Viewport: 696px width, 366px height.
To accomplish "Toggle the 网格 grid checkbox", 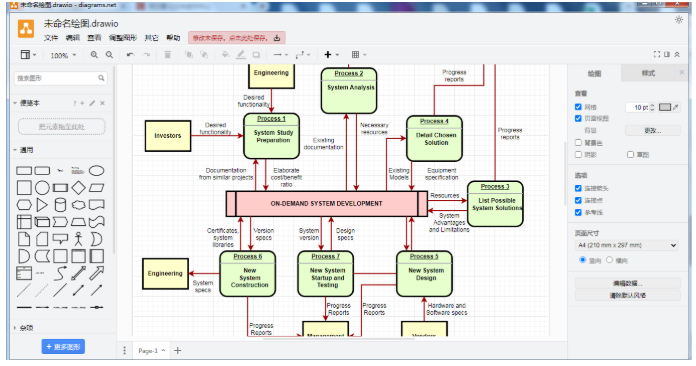I will (578, 107).
